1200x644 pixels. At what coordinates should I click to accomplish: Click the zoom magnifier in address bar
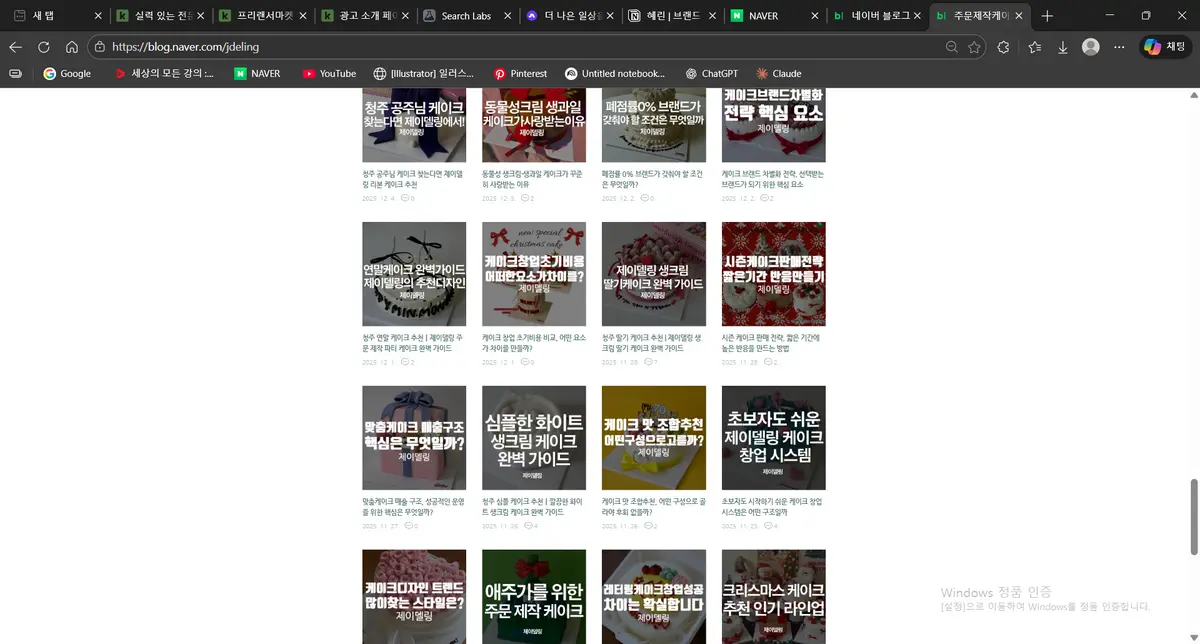[951, 47]
